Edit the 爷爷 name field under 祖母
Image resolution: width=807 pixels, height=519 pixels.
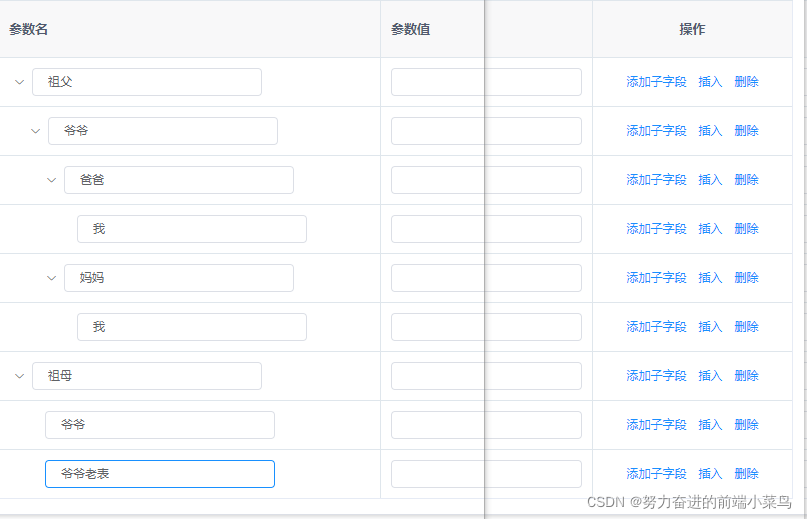pos(160,425)
